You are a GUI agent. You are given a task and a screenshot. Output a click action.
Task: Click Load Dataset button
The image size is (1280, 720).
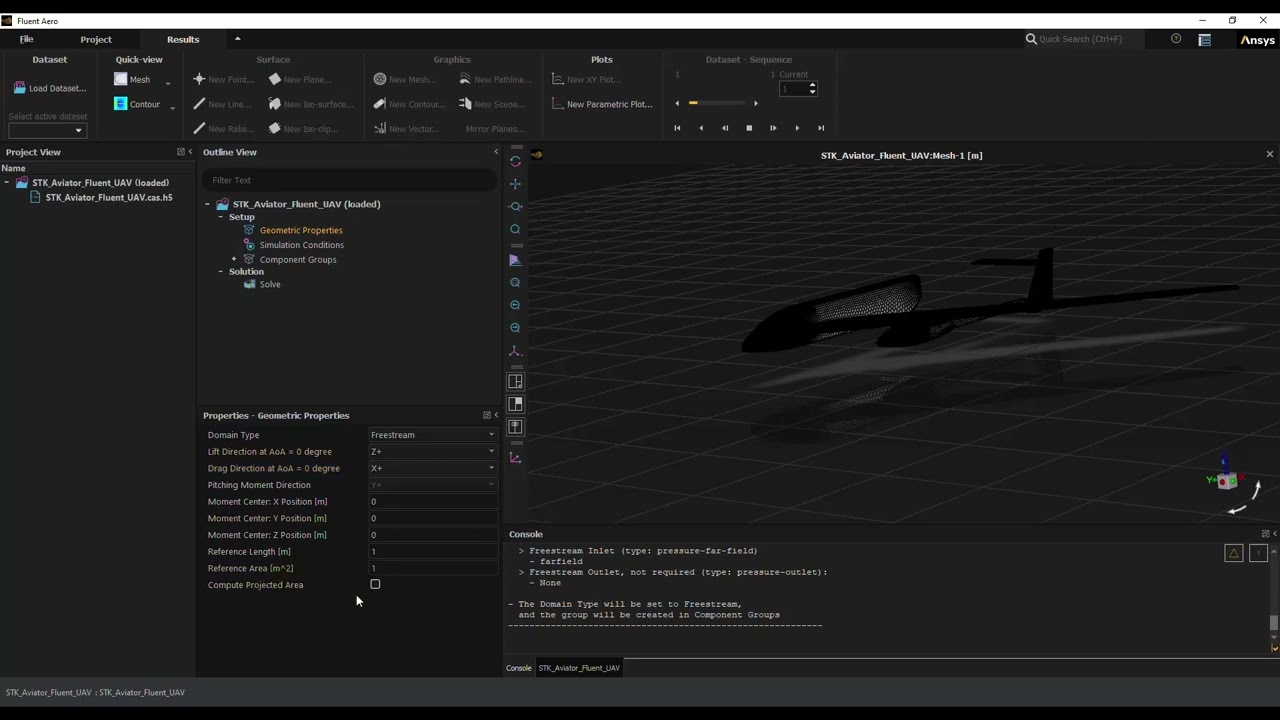point(49,88)
